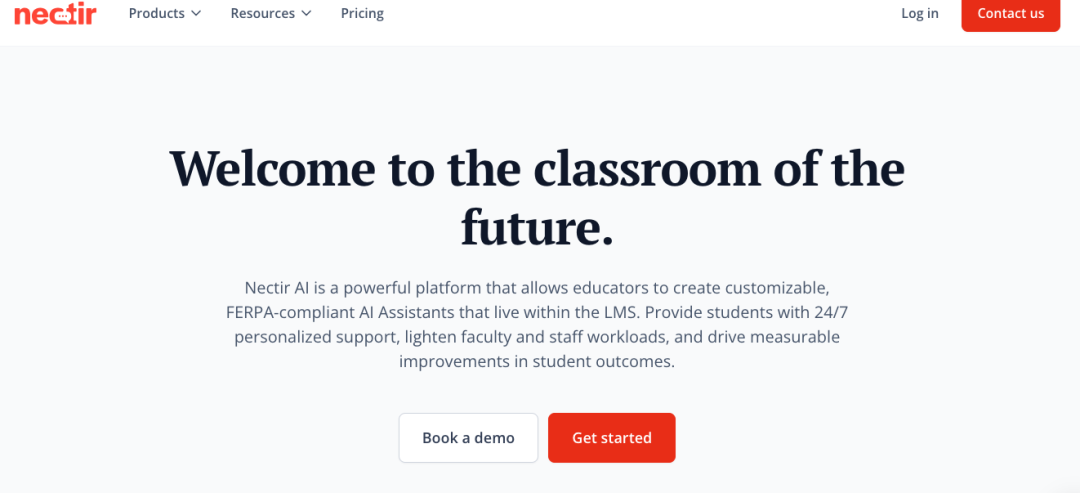The image size is (1080, 493).
Task: Click "personalized support" in the description
Action: click(x=315, y=336)
